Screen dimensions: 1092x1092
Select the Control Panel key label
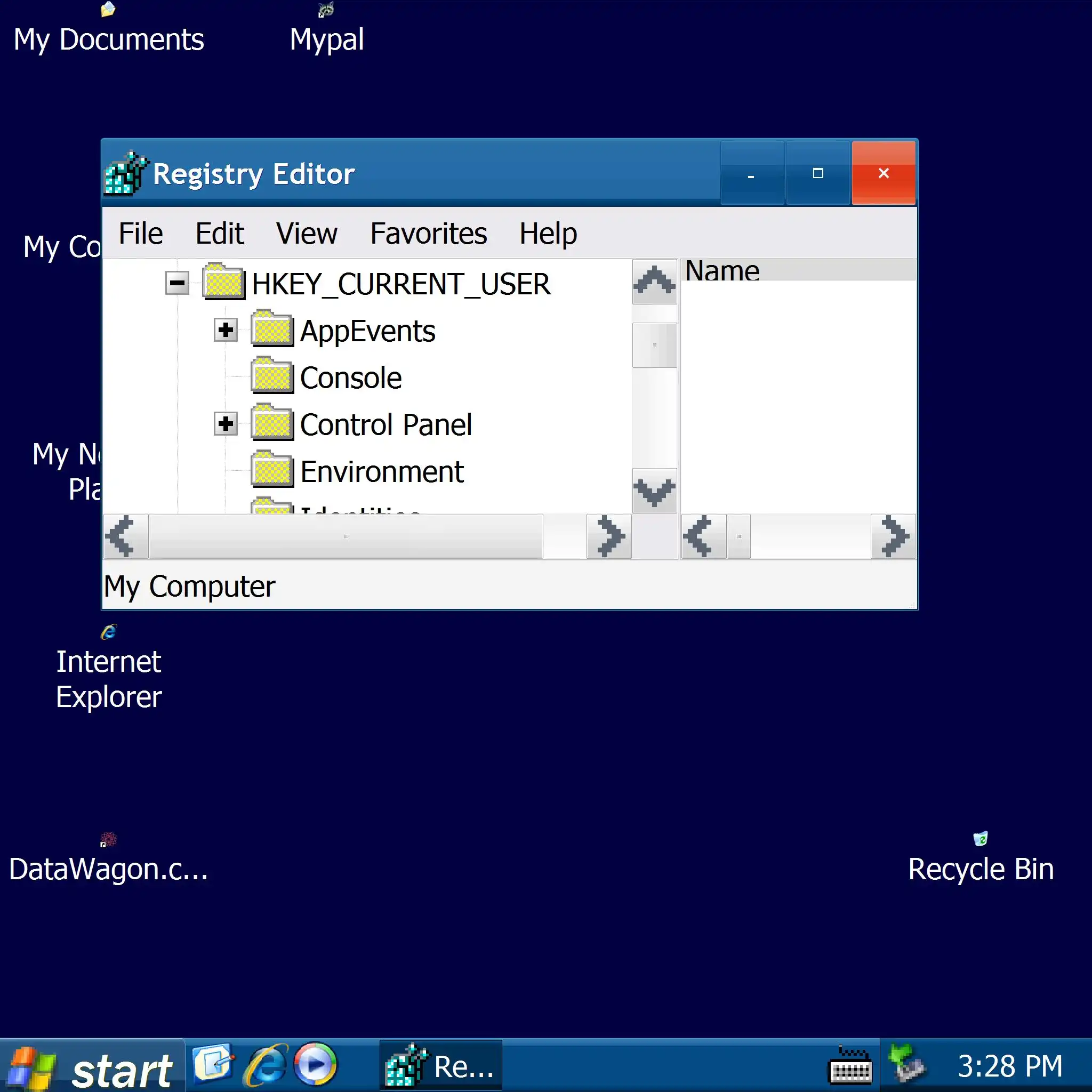(x=386, y=424)
